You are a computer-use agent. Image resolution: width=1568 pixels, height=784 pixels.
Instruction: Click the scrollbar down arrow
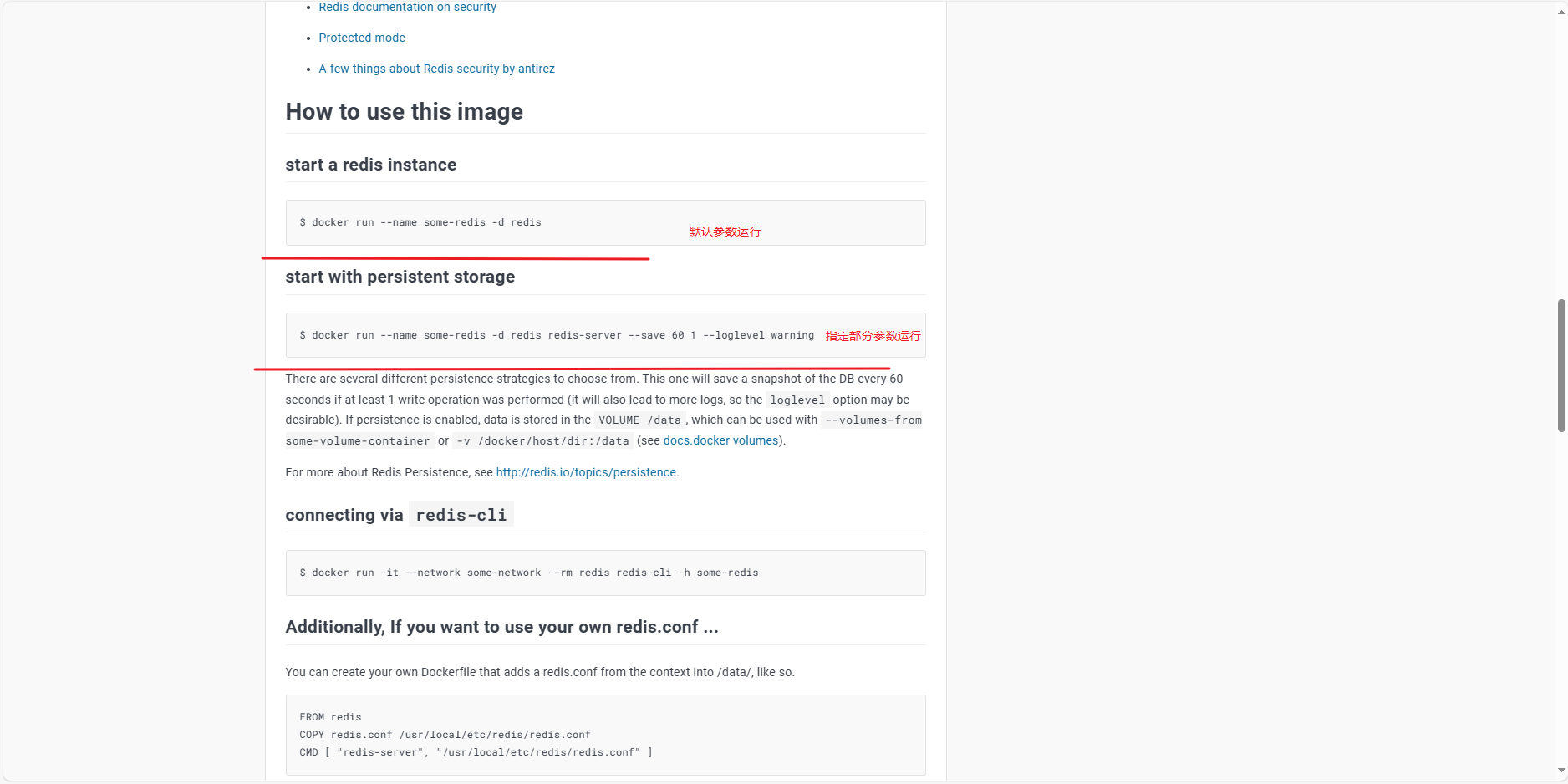[1560, 771]
